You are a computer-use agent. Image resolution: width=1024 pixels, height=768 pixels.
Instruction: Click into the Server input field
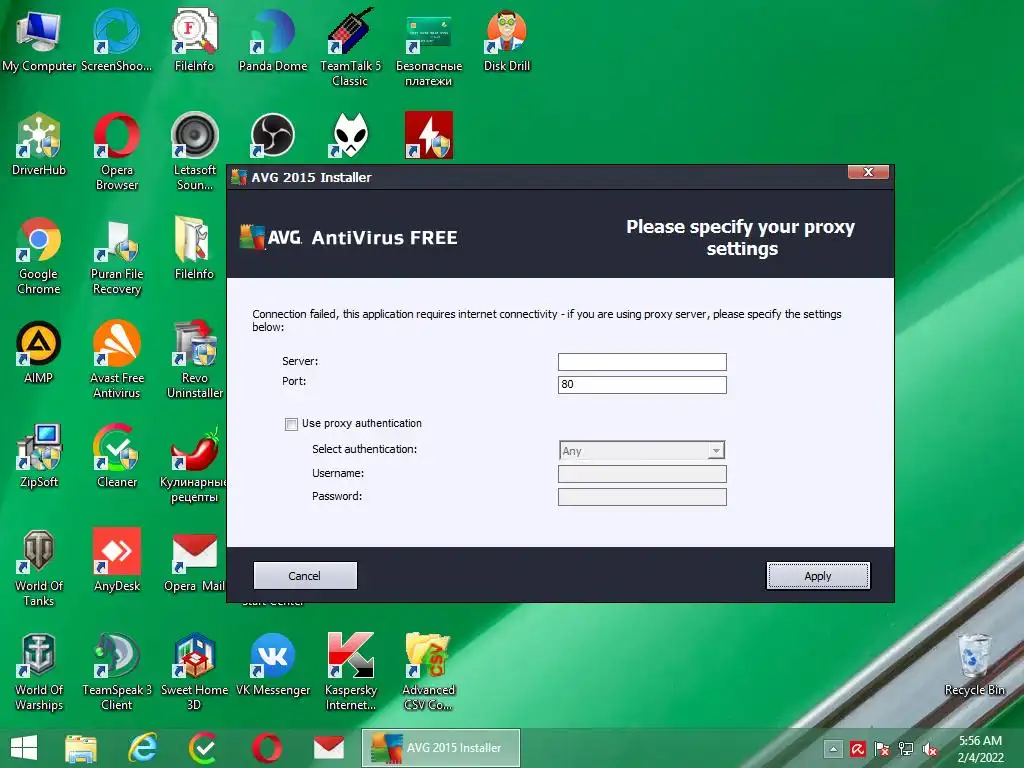click(642, 361)
